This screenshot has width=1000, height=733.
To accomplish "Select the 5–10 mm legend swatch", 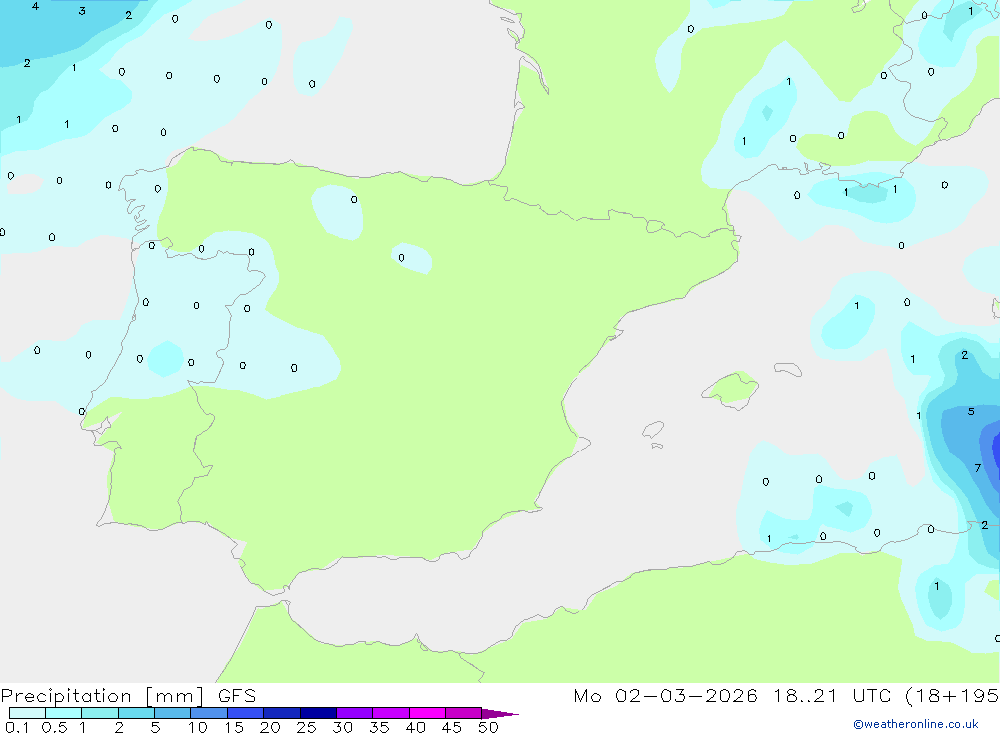I will (173, 713).
